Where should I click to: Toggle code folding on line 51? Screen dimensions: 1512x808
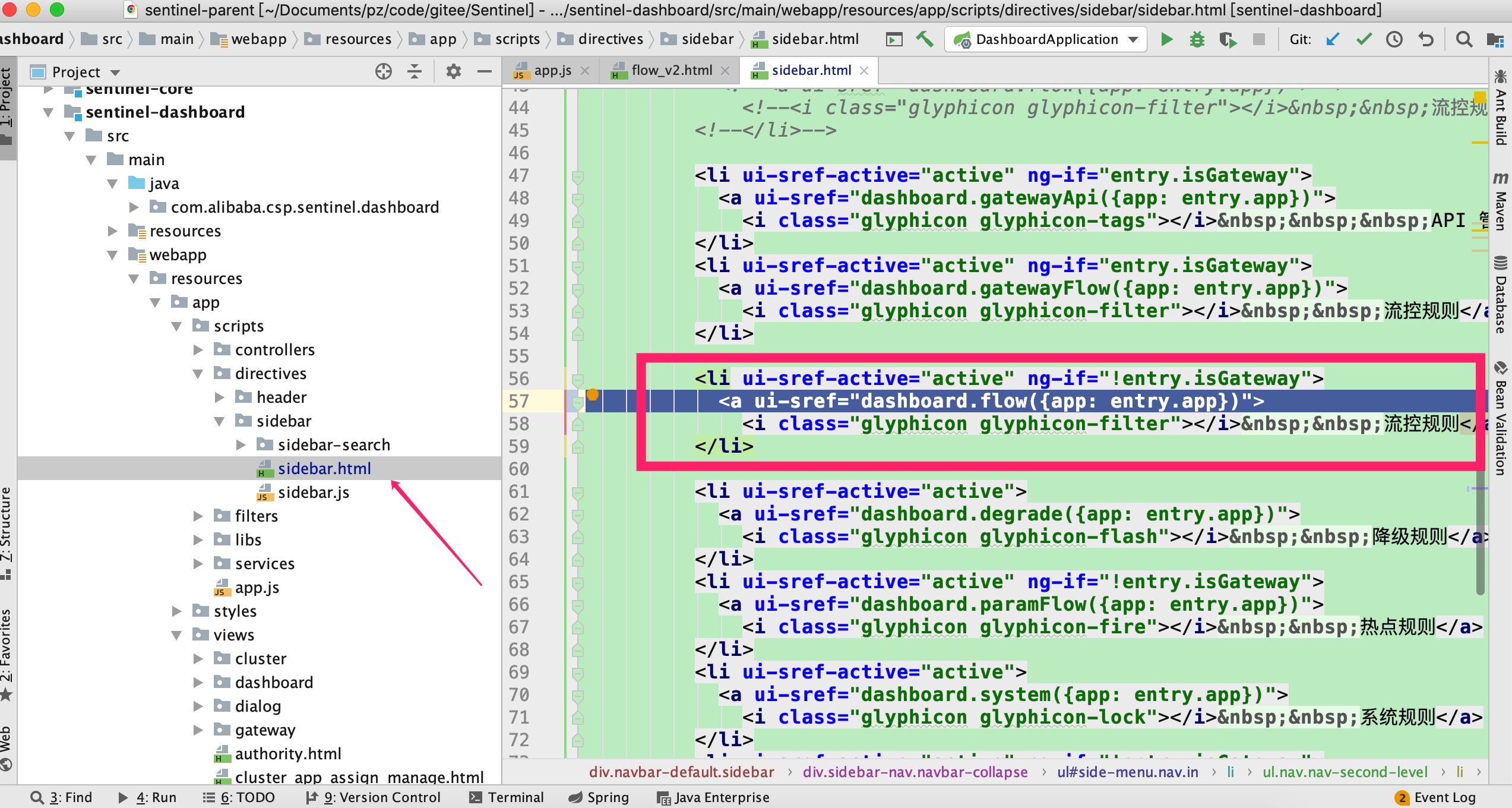[577, 267]
